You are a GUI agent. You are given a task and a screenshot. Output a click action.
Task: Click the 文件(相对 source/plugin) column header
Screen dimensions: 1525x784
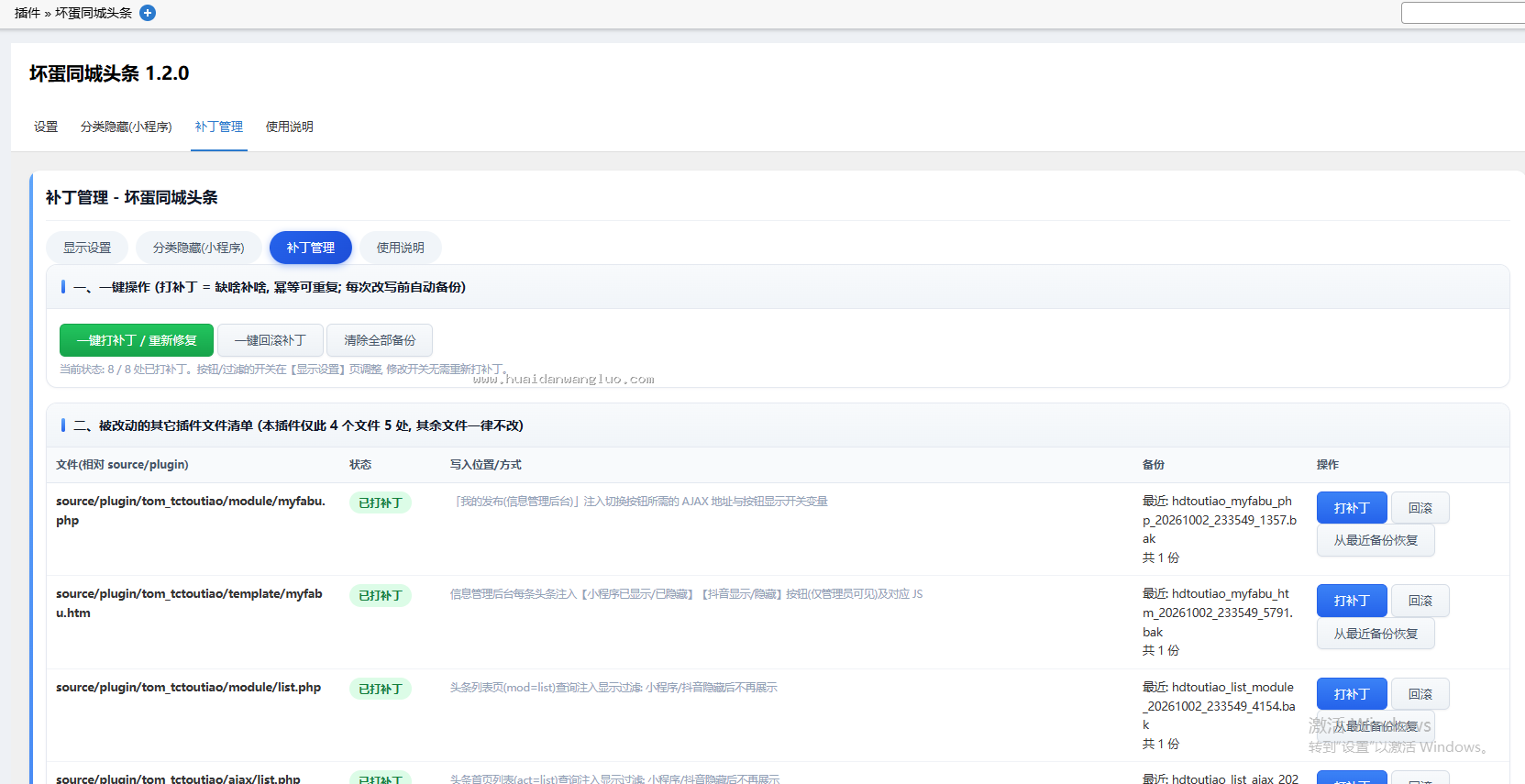tap(122, 465)
